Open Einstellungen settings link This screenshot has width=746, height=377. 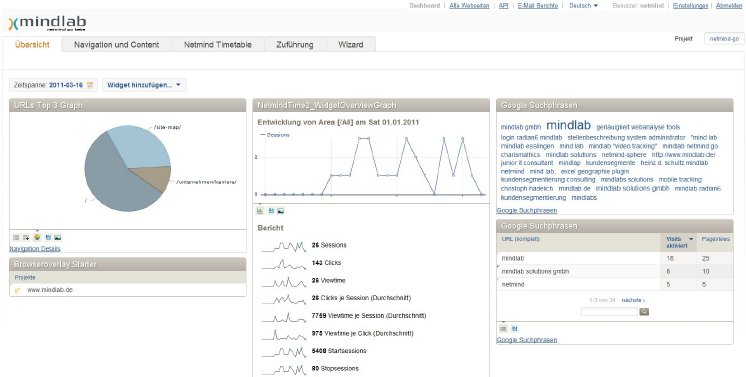[690, 6]
